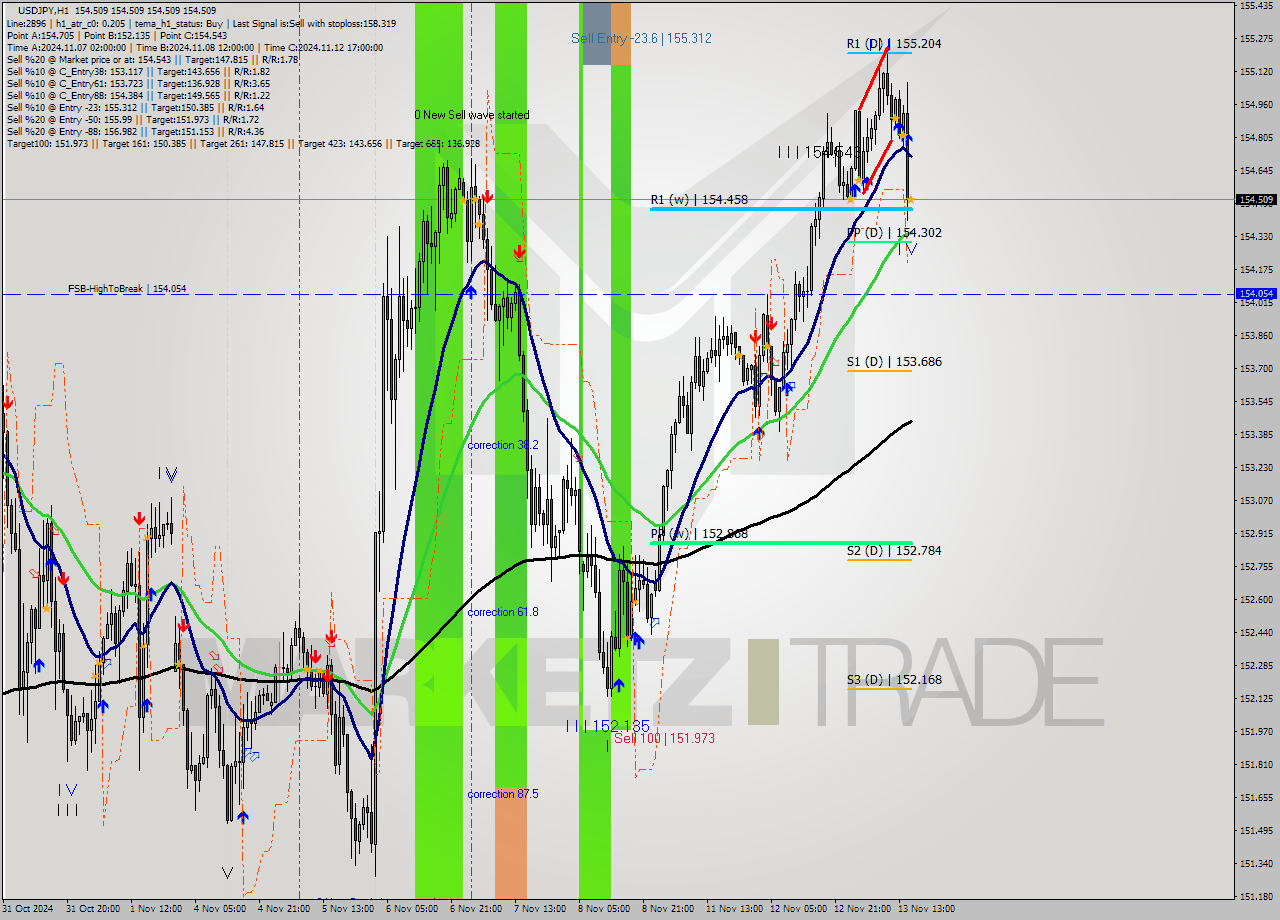
Task: Click the 'Sell Entry -23.6 | 155.312' chart label
Action: pos(641,38)
